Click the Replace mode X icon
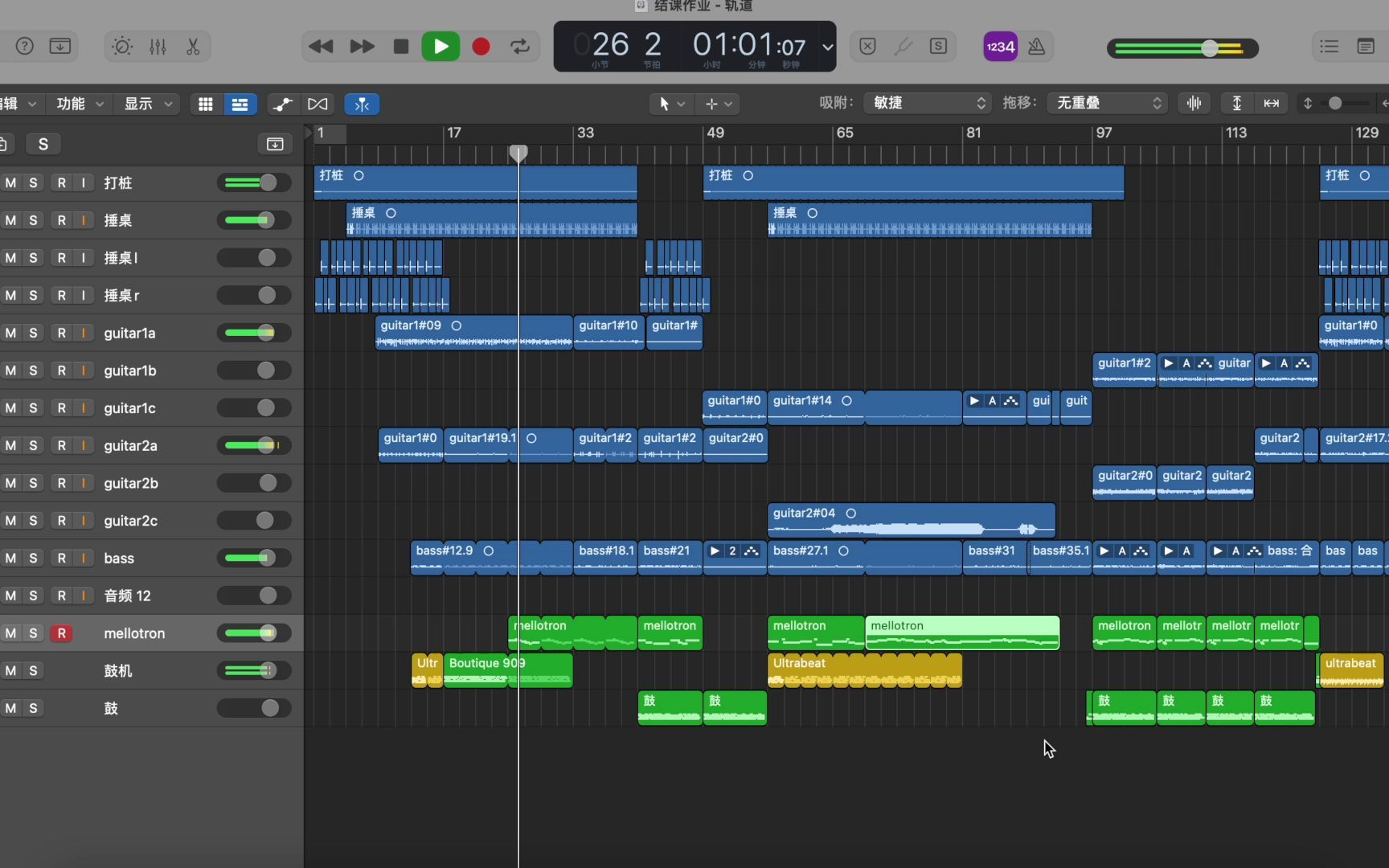The width and height of the screenshot is (1389, 868). (x=867, y=47)
